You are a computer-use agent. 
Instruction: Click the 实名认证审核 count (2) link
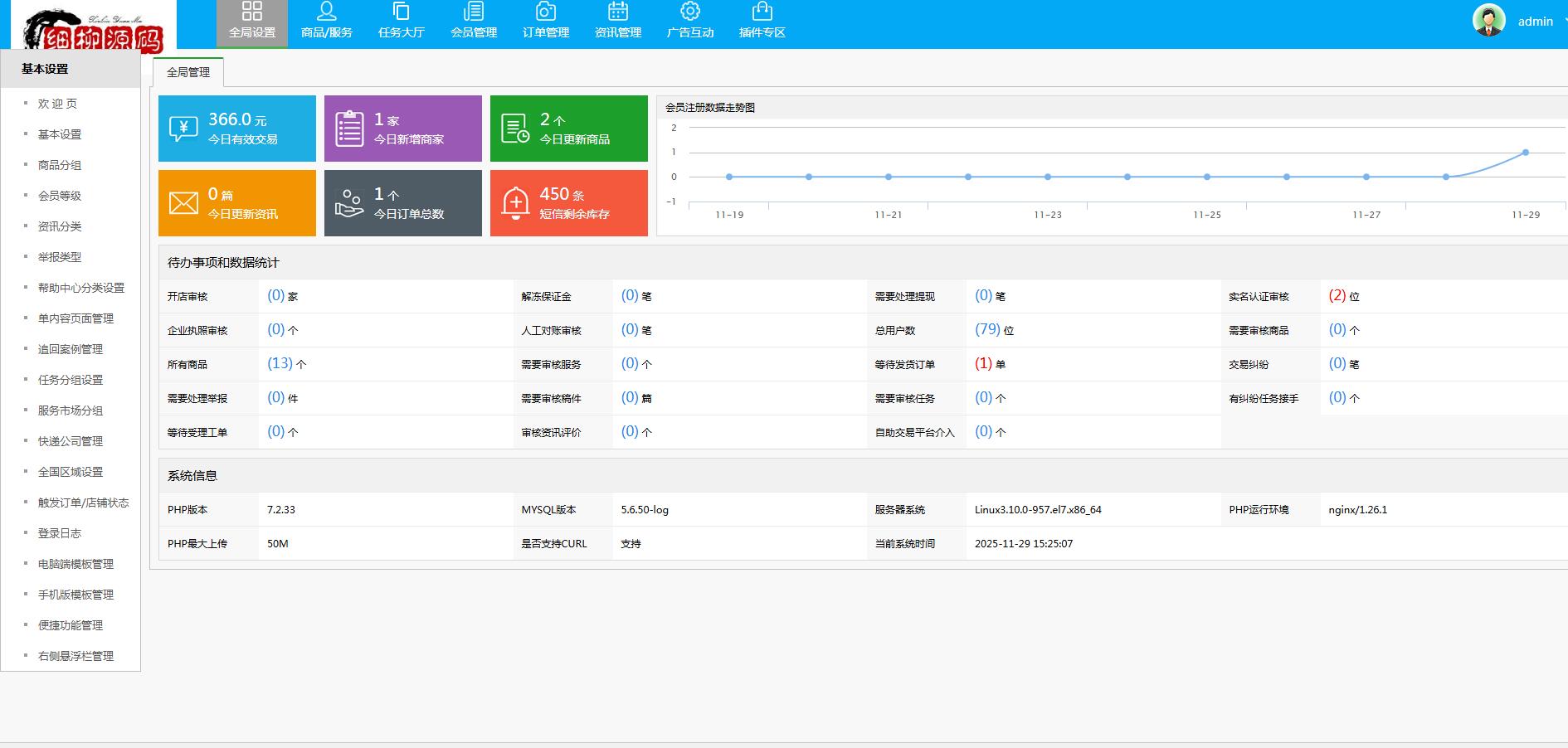(x=1337, y=296)
